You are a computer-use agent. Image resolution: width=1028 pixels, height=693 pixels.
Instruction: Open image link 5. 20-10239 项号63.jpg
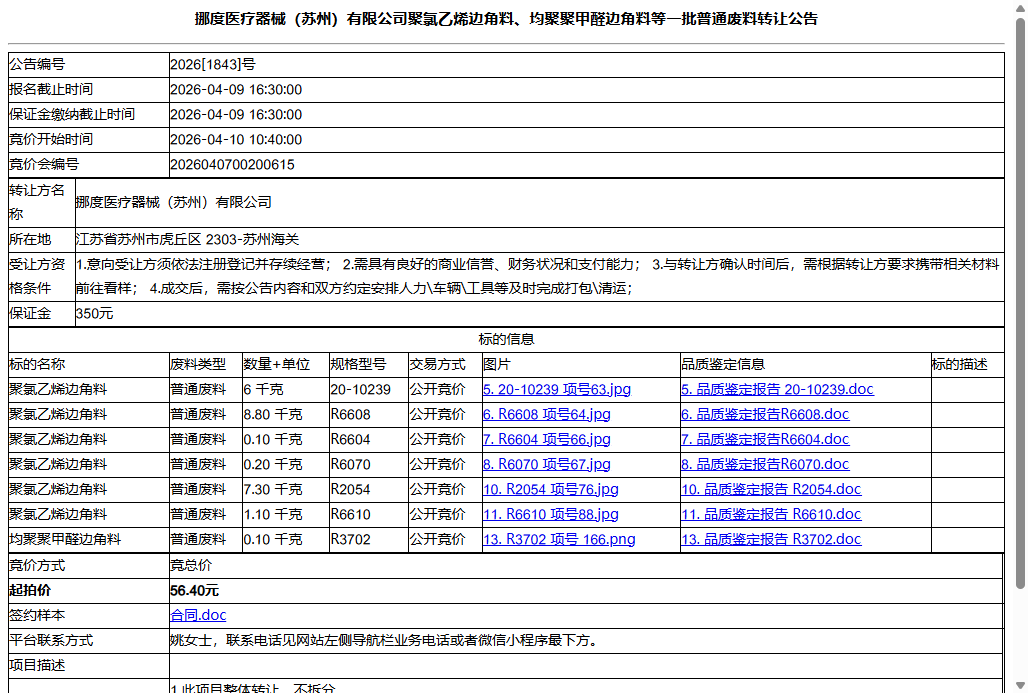tap(557, 389)
